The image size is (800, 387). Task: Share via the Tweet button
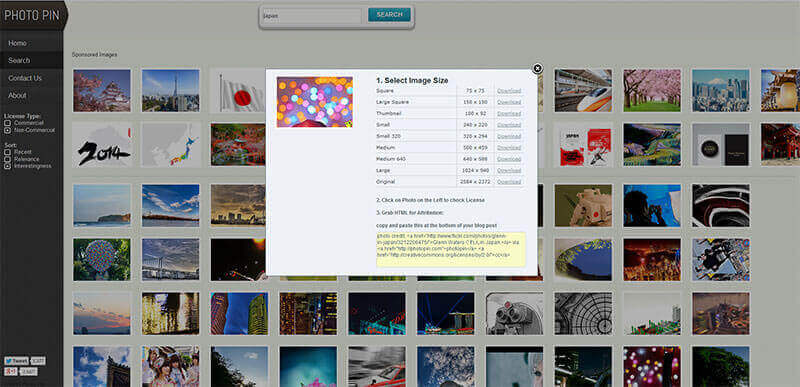click(15, 361)
